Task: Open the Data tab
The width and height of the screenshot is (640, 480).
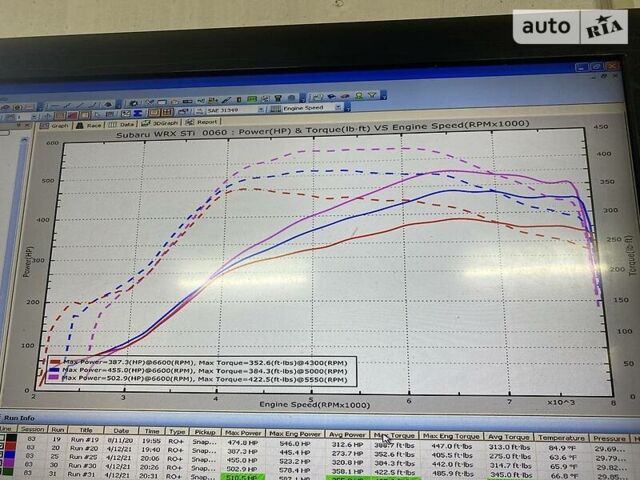Action: point(122,124)
